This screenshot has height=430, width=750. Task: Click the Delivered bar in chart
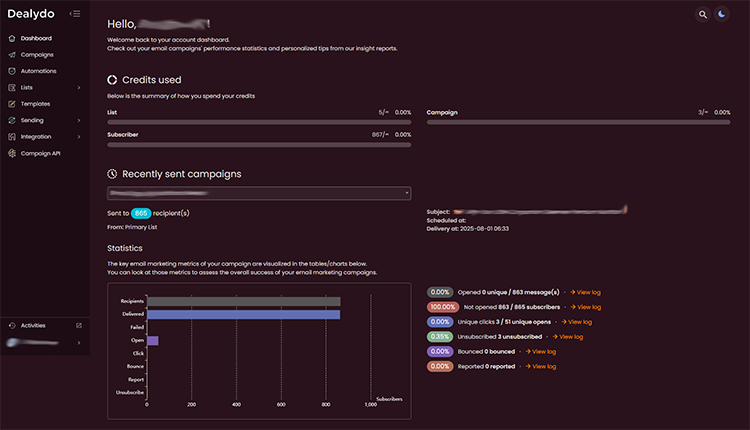244,314
